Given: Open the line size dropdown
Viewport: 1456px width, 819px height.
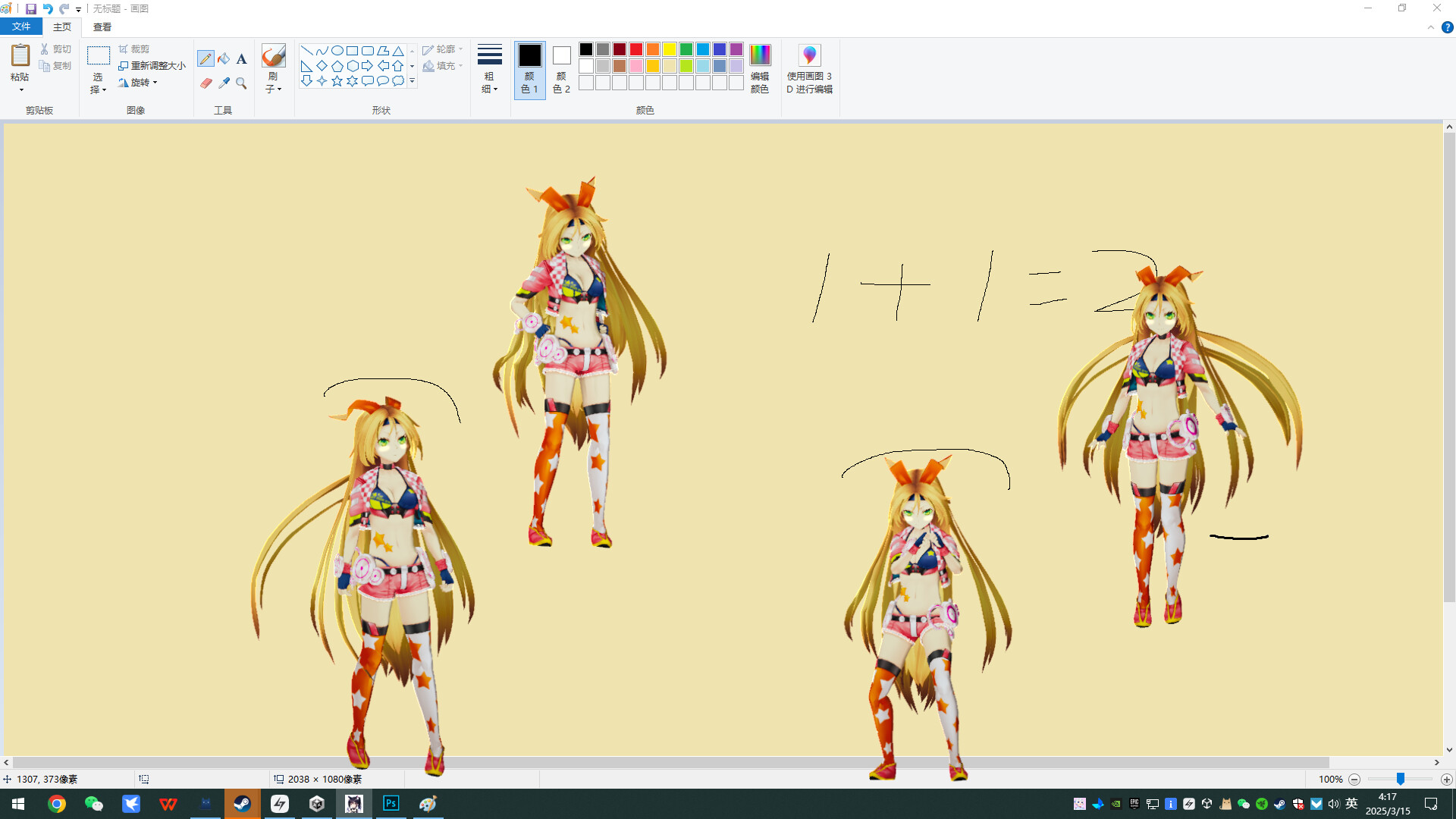Looking at the screenshot, I should click(489, 68).
